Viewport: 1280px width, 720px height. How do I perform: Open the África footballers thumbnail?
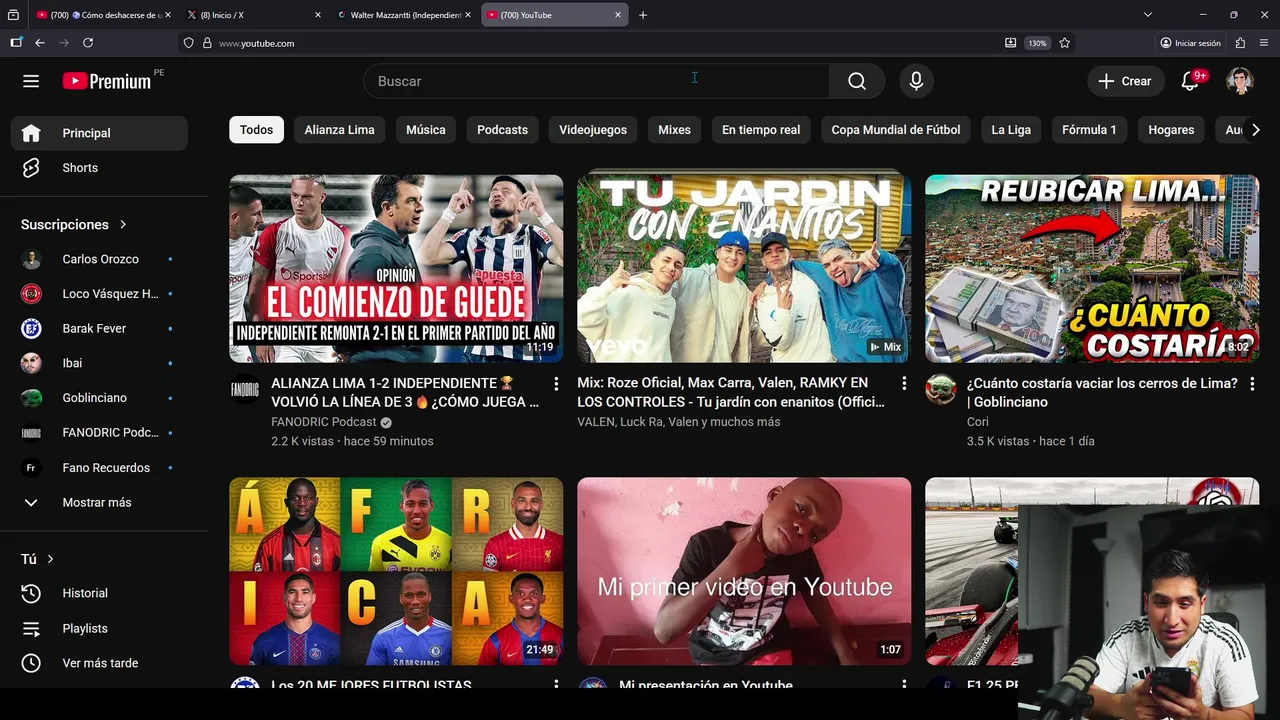(x=396, y=571)
